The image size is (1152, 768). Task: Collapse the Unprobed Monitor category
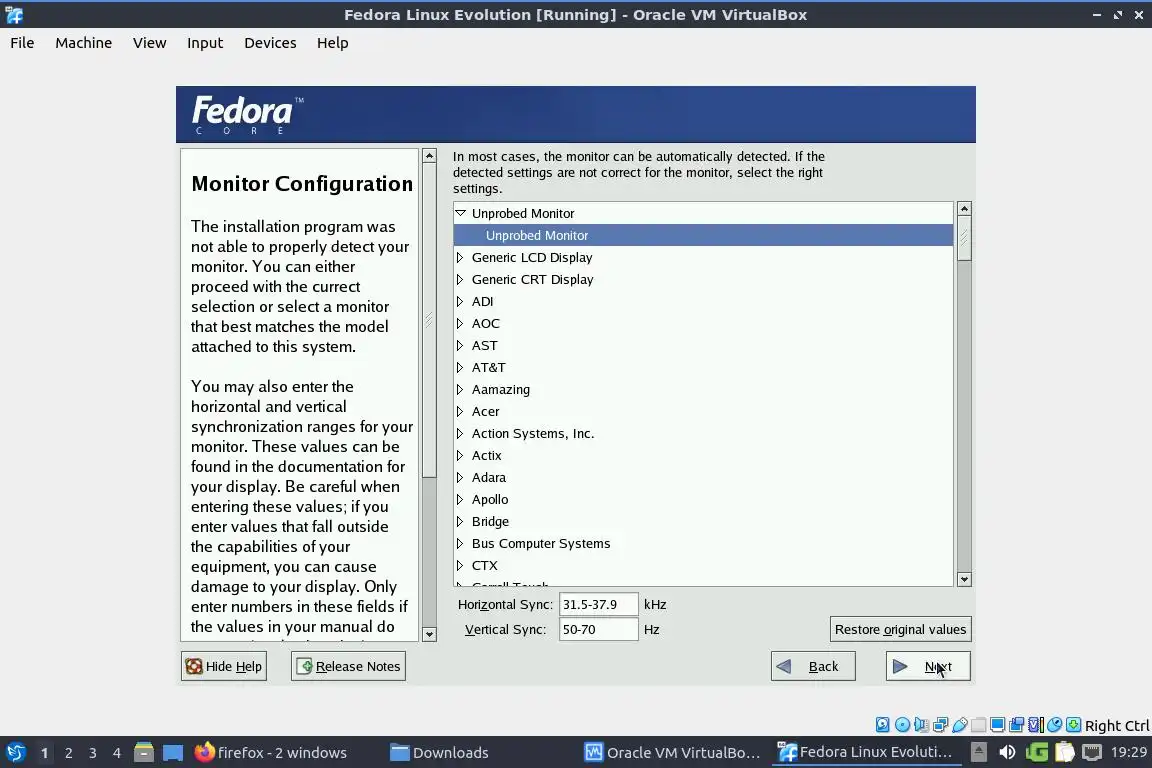[461, 213]
